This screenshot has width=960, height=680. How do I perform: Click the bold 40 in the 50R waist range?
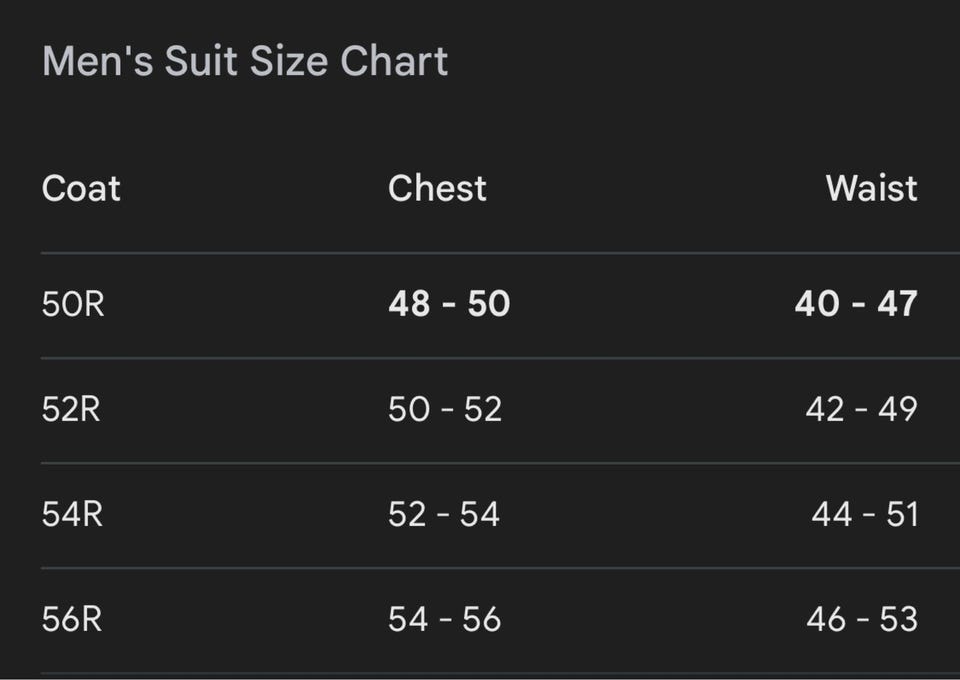[817, 304]
